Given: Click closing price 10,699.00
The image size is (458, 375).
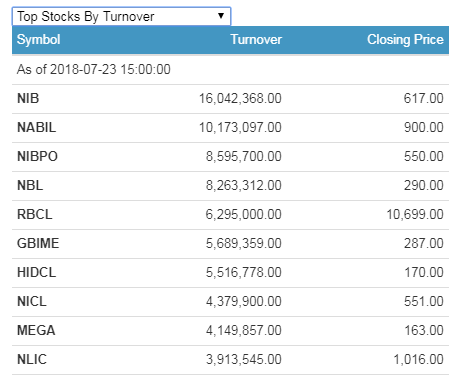Looking at the screenshot, I should click(415, 214).
